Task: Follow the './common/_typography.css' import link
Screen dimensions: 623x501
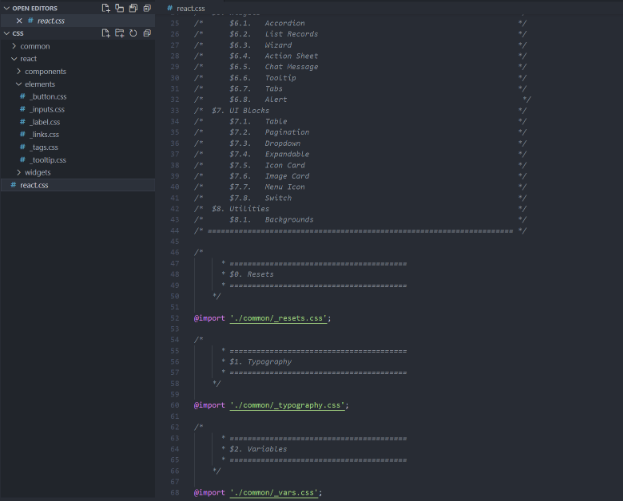Action: (x=287, y=405)
